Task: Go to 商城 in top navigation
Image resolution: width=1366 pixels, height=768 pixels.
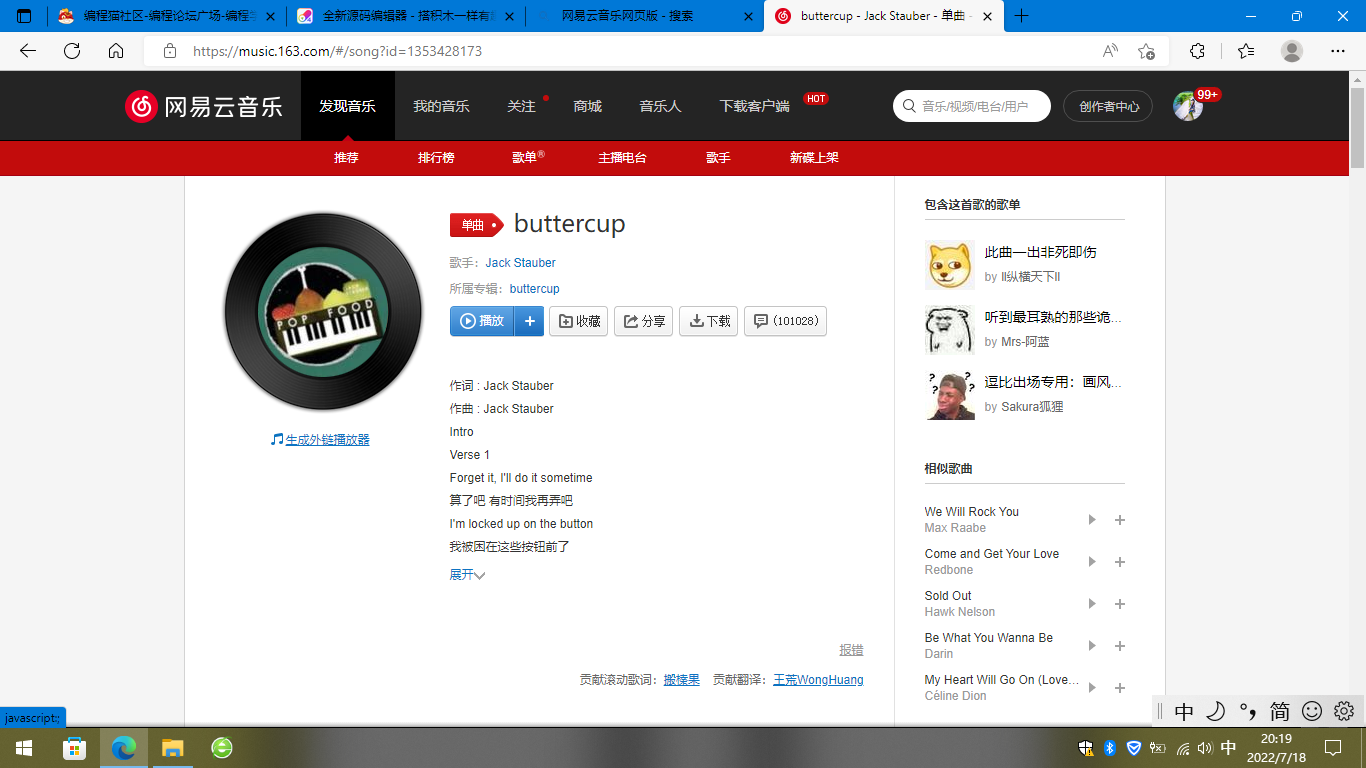Action: [587, 106]
